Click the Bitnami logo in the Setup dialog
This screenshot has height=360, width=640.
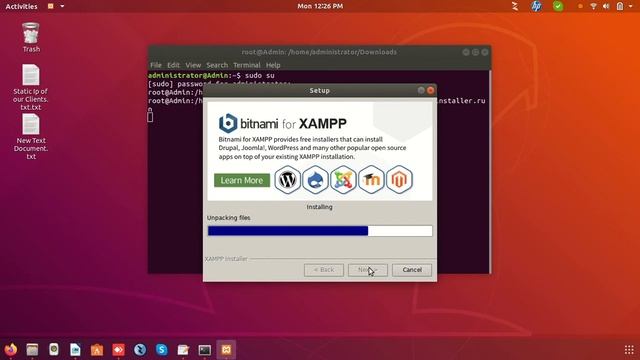click(x=228, y=123)
